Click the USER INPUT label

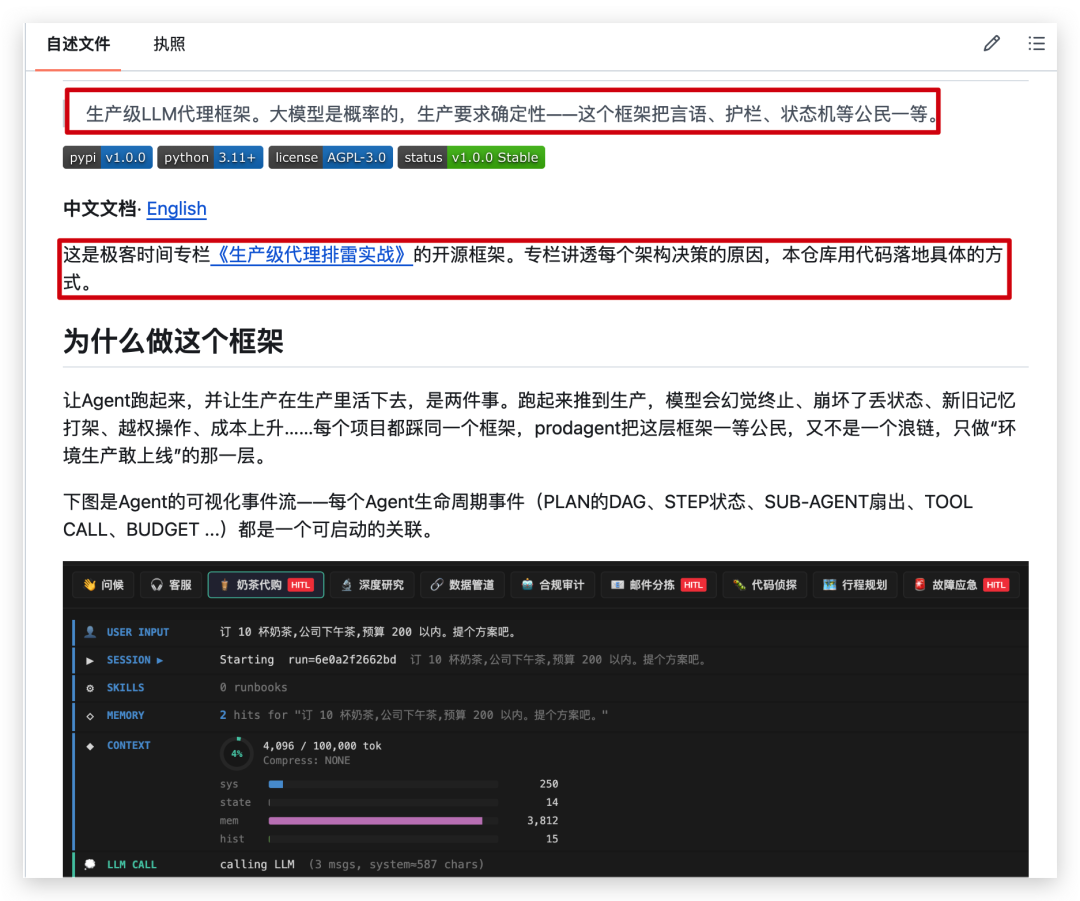(138, 632)
